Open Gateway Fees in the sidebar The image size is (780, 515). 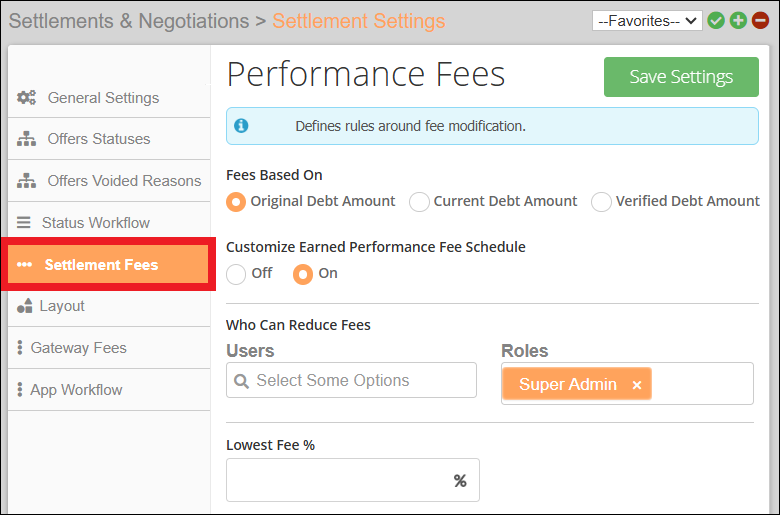pyautogui.click(x=109, y=347)
